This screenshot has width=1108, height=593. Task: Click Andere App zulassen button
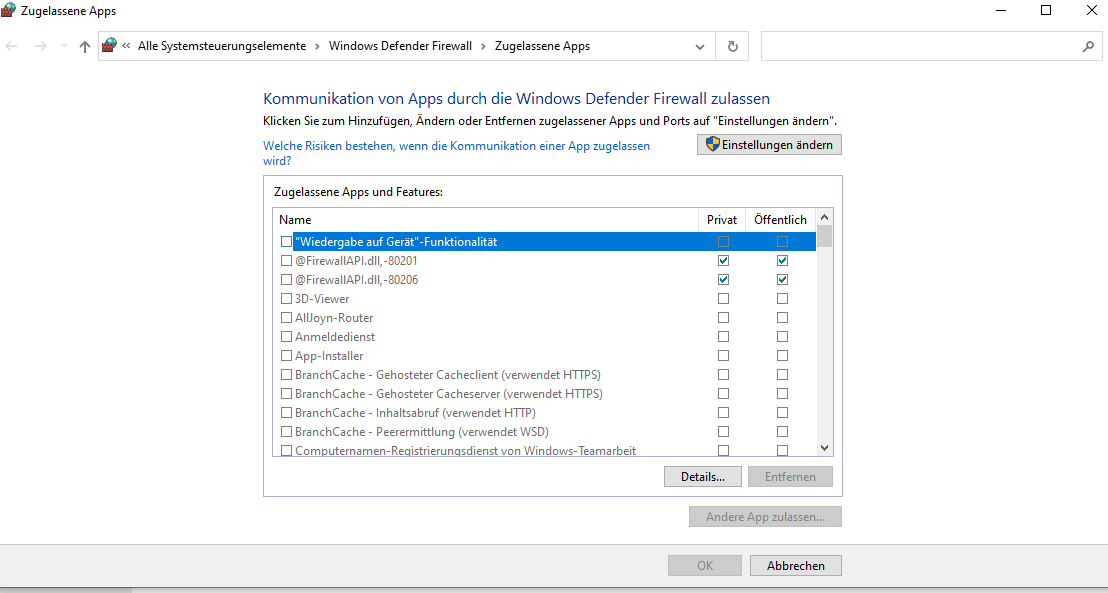pyautogui.click(x=765, y=517)
